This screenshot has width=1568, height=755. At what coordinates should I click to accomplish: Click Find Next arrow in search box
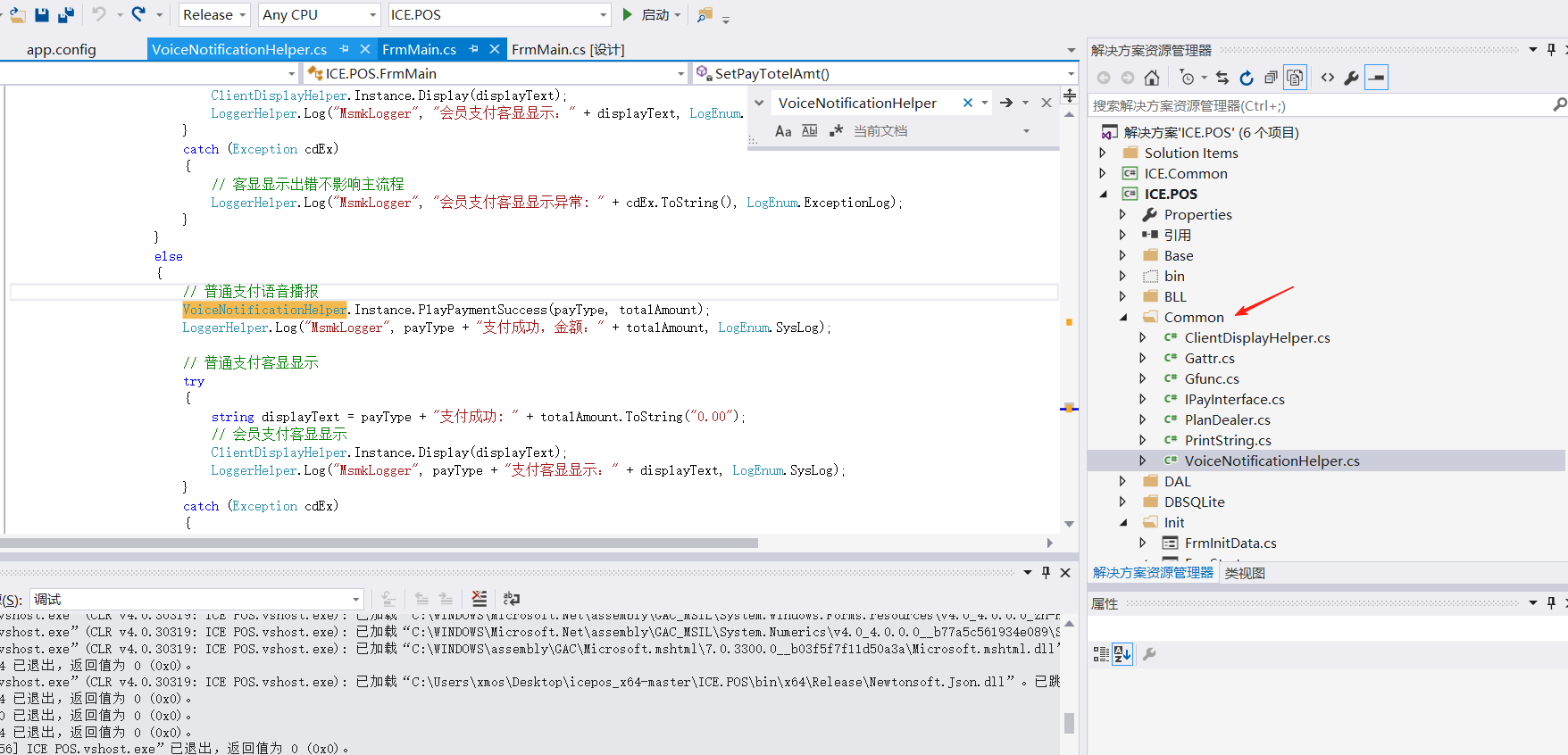(x=1006, y=104)
